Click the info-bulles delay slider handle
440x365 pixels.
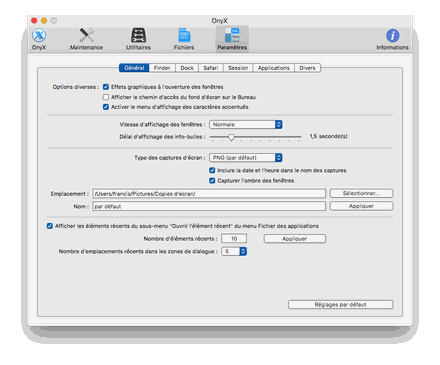click(231, 137)
